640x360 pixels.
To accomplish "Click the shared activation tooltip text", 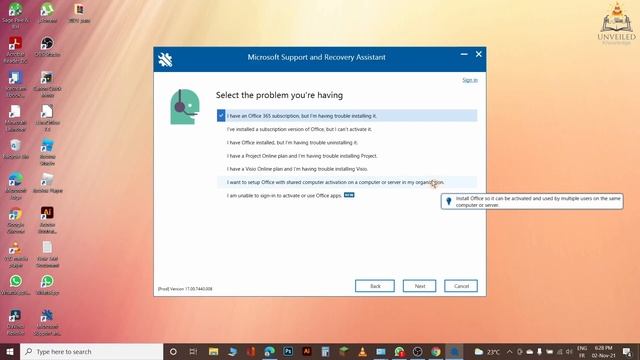I will (538, 202).
